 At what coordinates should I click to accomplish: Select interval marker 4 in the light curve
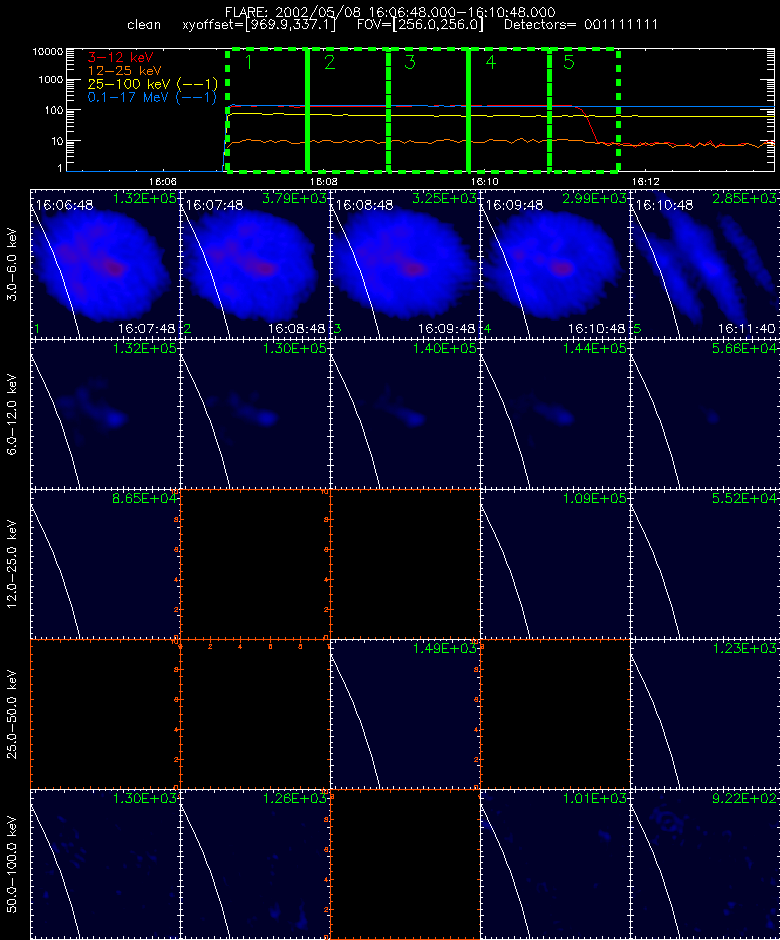(x=490, y=62)
